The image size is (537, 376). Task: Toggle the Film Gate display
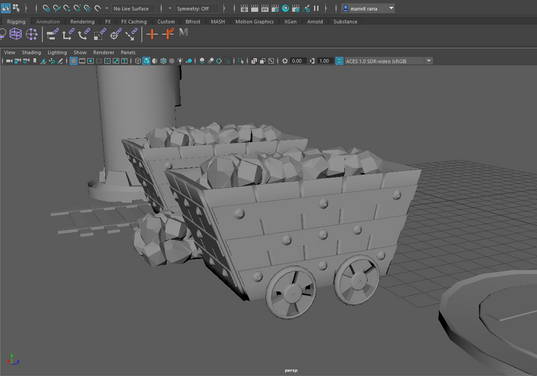[82, 61]
